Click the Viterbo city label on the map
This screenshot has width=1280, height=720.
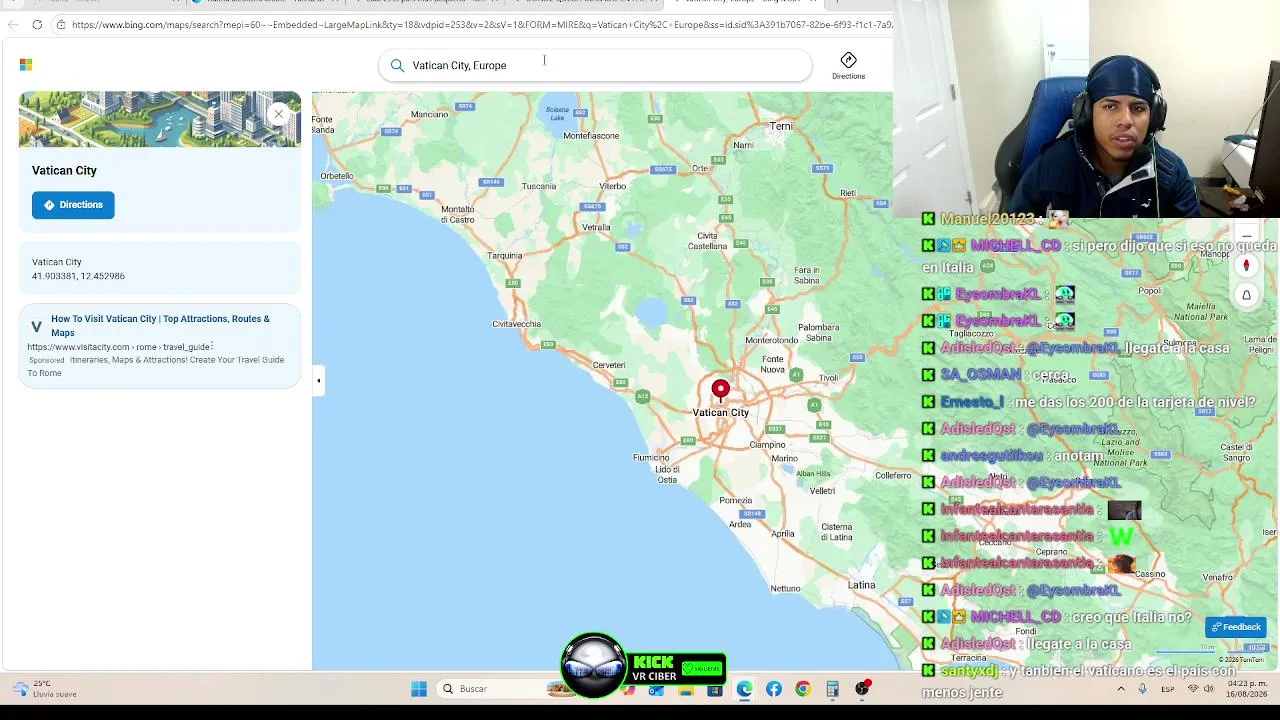point(613,186)
